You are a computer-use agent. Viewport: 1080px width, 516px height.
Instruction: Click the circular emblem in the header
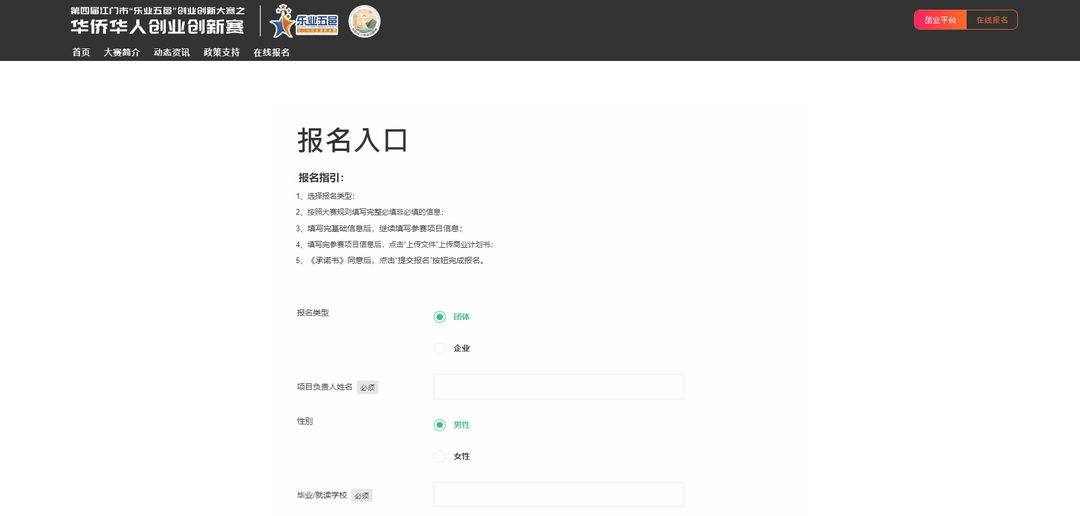[364, 21]
